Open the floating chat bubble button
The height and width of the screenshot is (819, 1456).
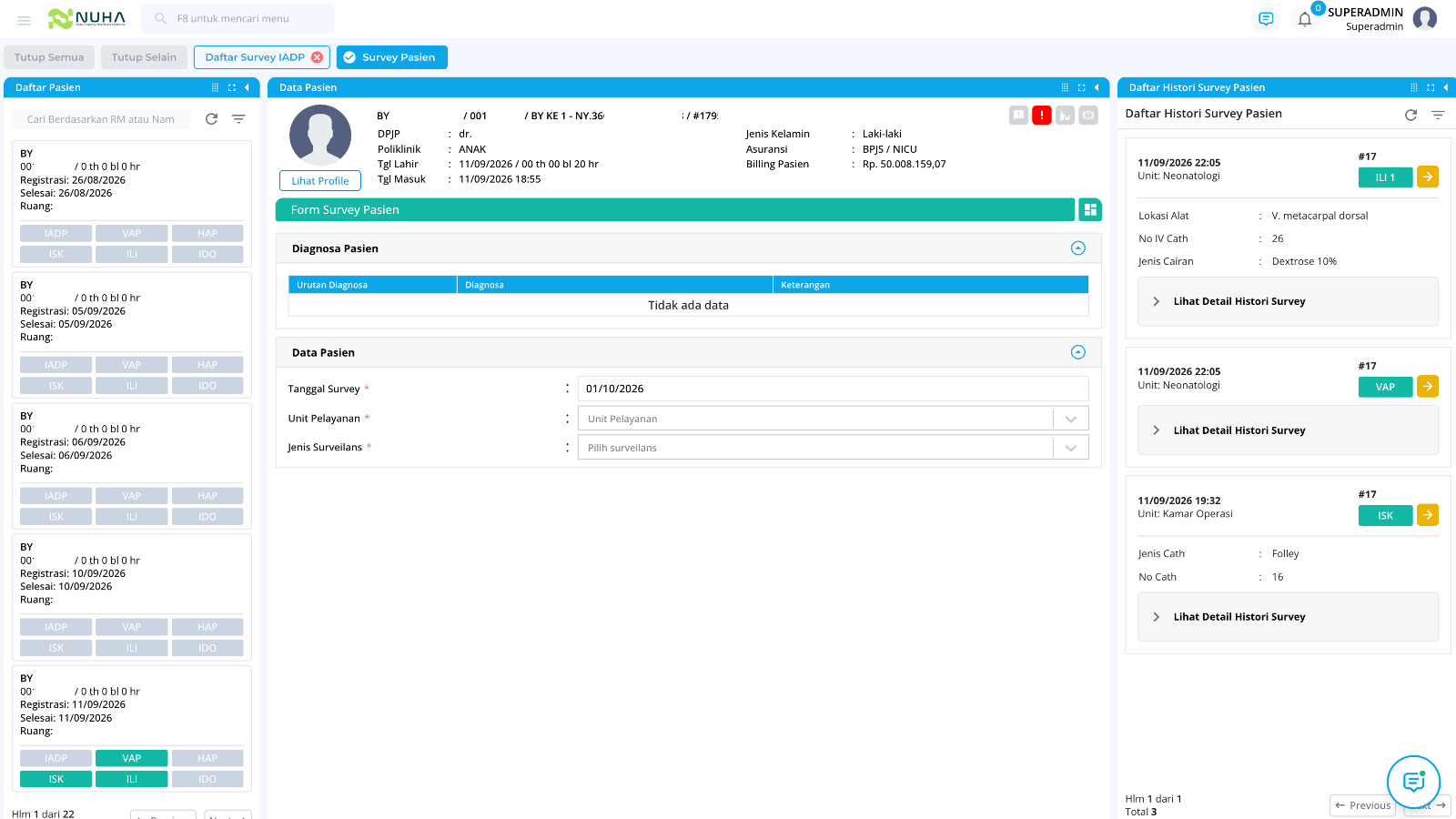click(1413, 782)
